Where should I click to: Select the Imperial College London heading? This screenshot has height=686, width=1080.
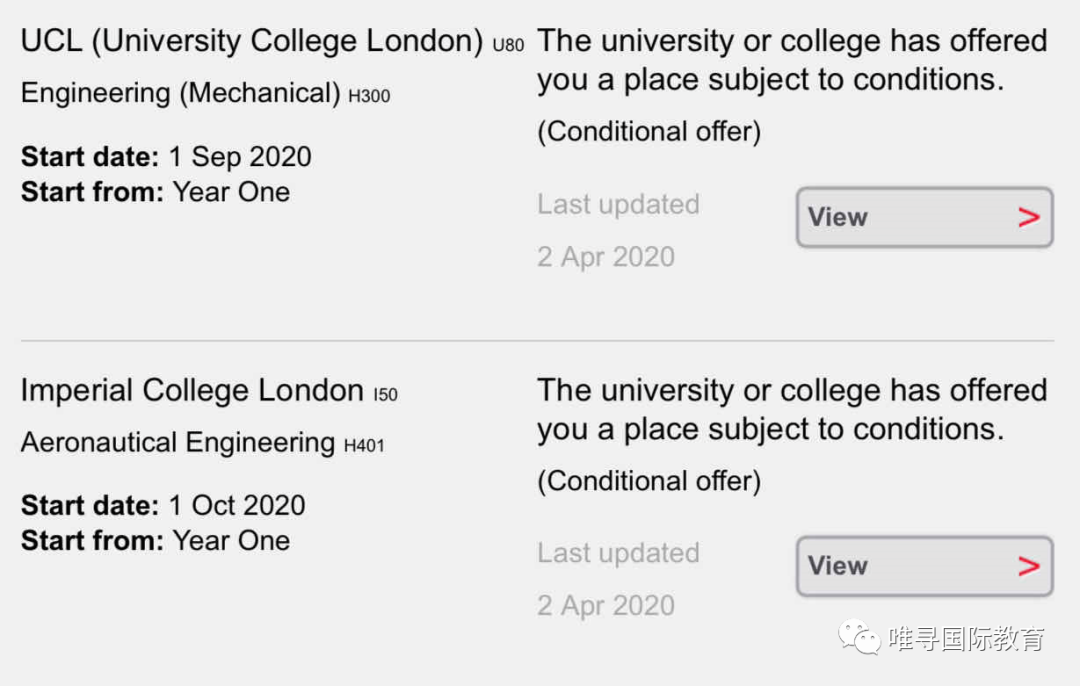pos(192,391)
